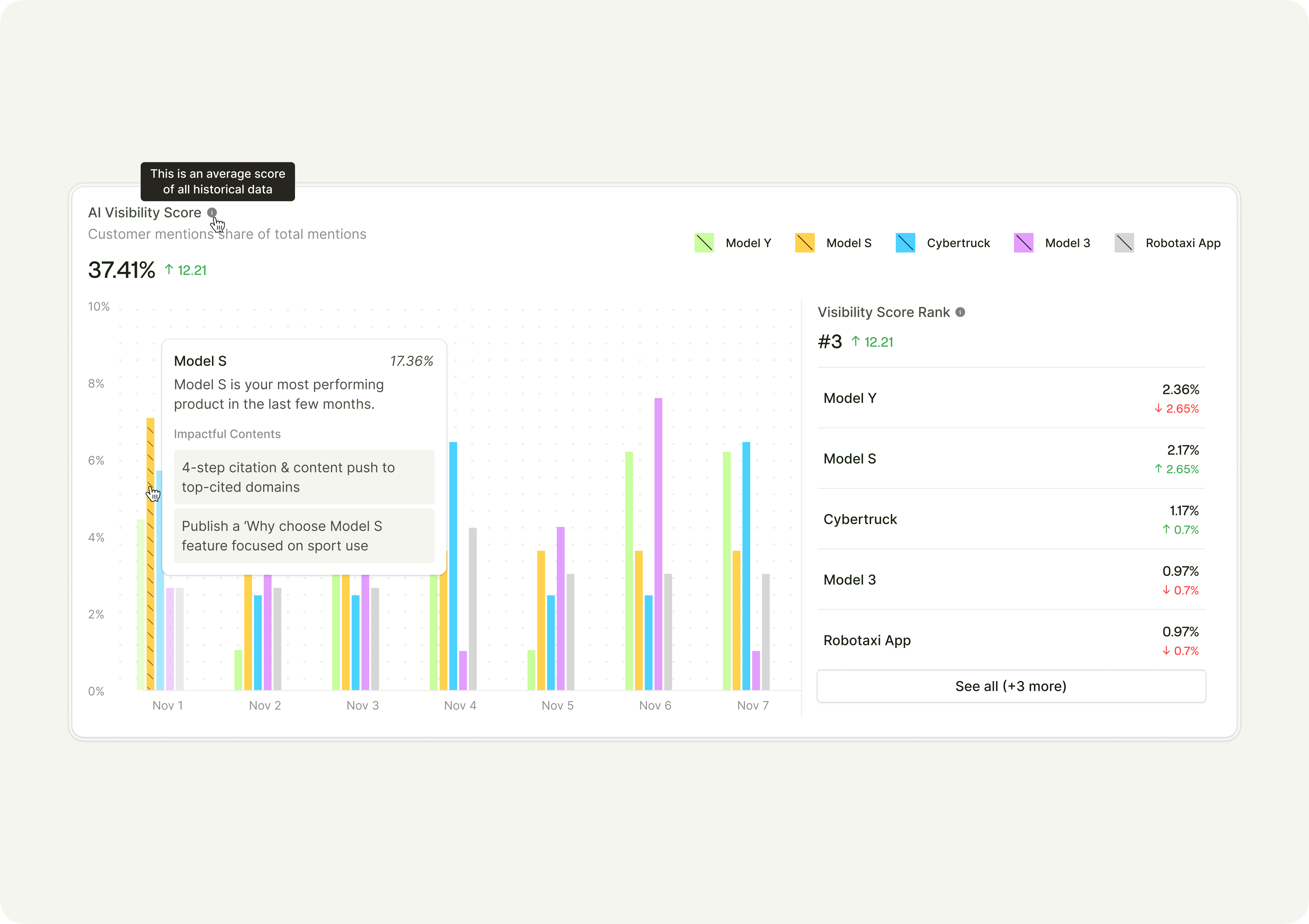The height and width of the screenshot is (924, 1309).
Task: Click the Nov 1 axis label
Action: coord(168,706)
